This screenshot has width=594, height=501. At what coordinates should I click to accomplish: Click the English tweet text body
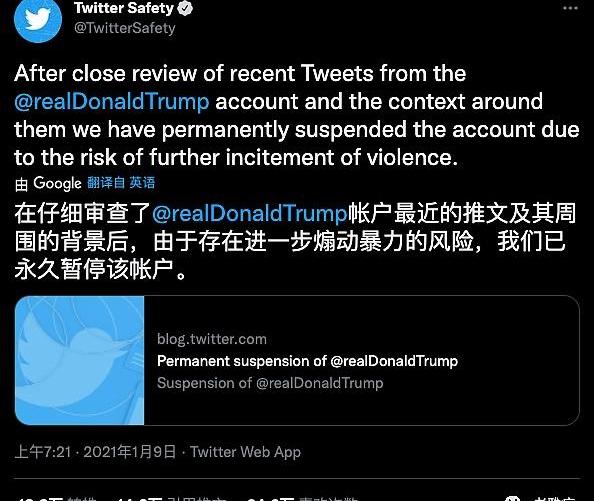pyautogui.click(x=297, y=115)
